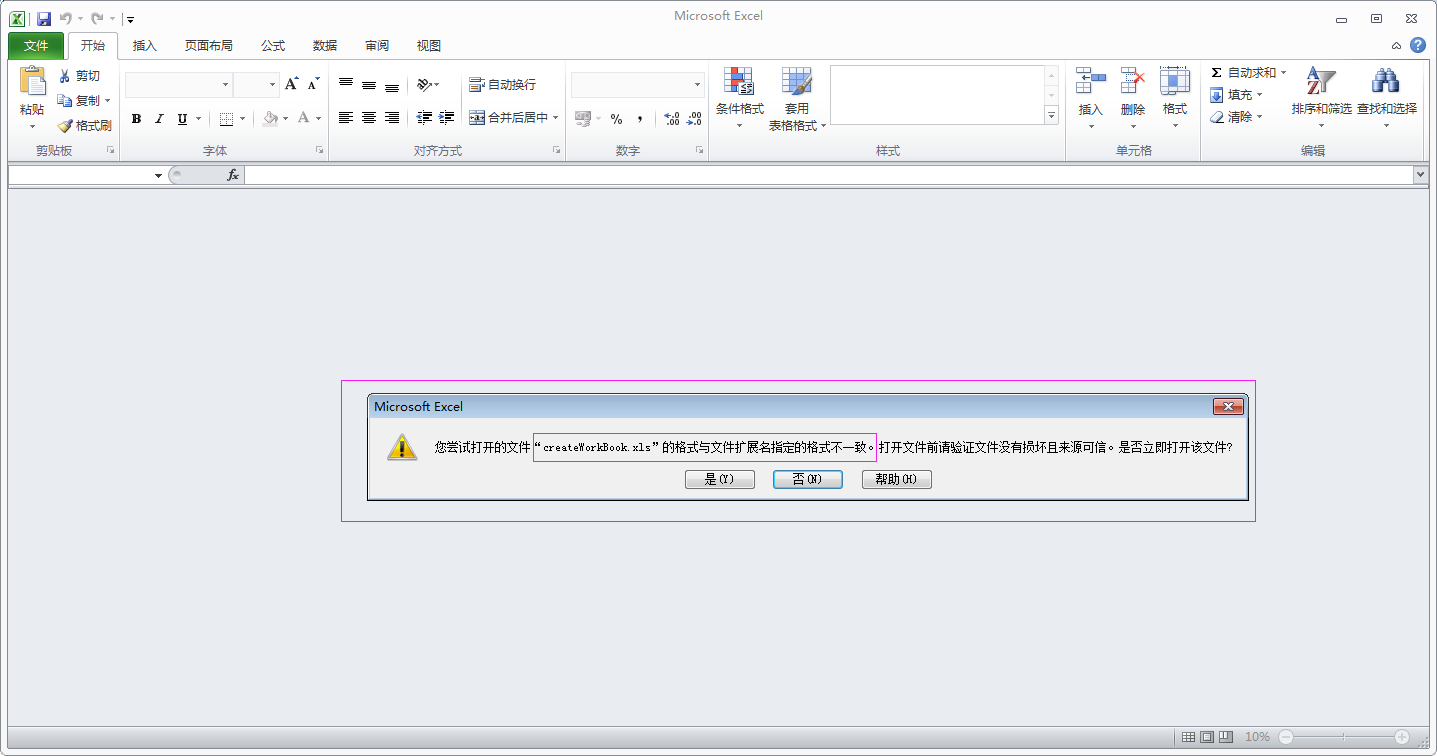Click the increase font size icon

(x=291, y=84)
